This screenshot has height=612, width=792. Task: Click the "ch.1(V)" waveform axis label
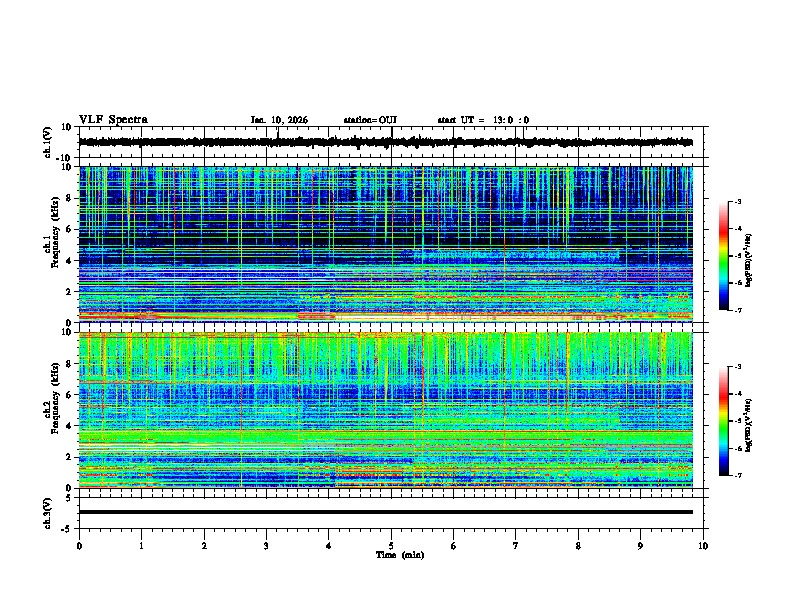pos(48,142)
